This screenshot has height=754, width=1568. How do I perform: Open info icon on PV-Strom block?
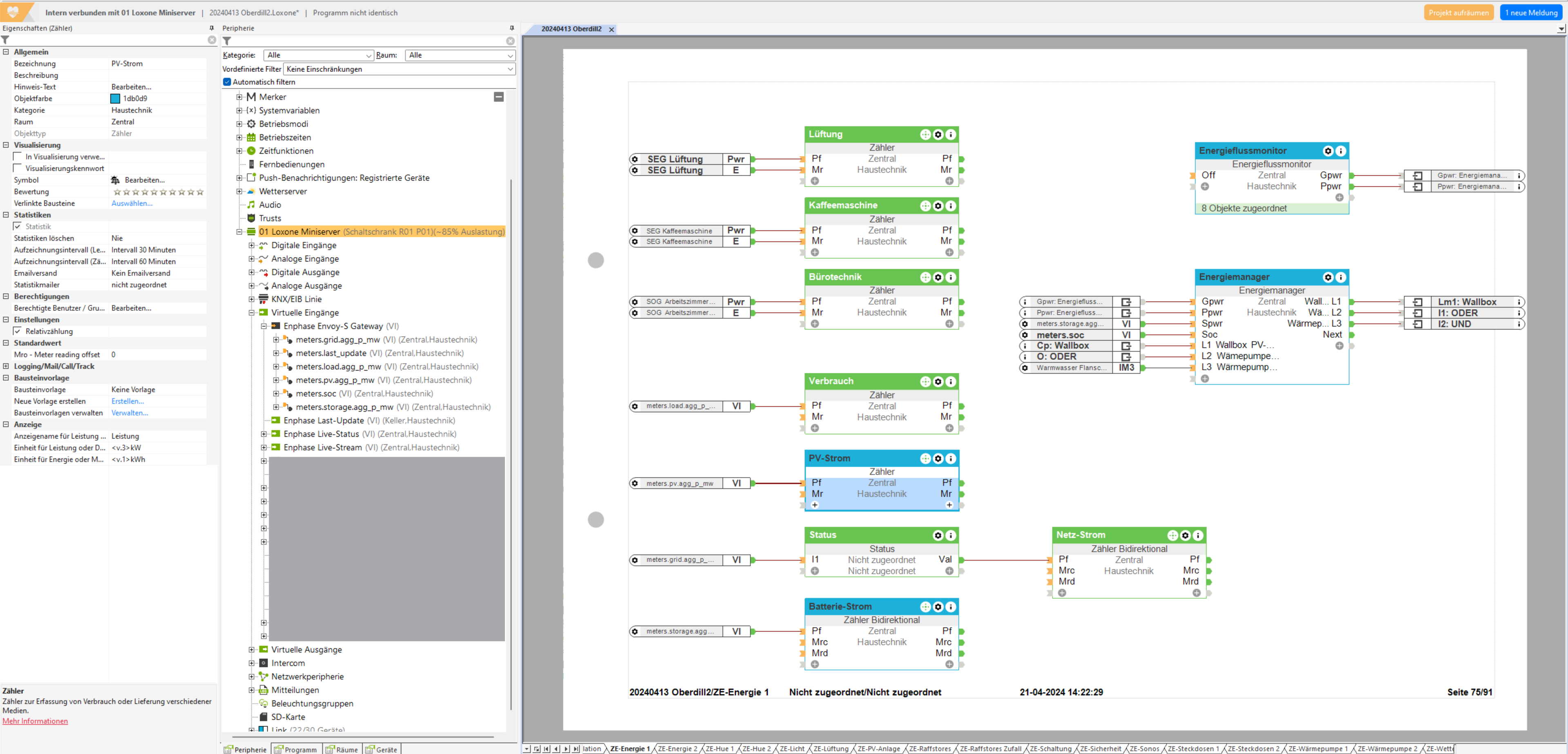(x=951, y=459)
